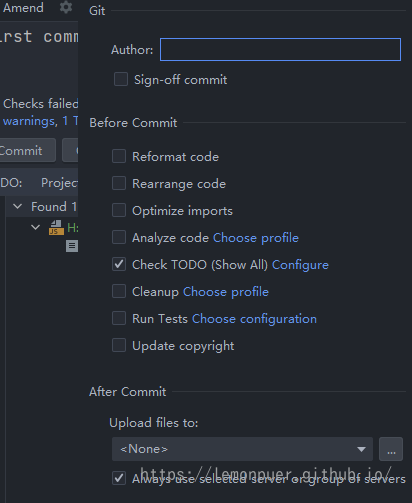This screenshot has height=503, width=412.
Task: Click the TODO item text icon
Action: tap(72, 246)
